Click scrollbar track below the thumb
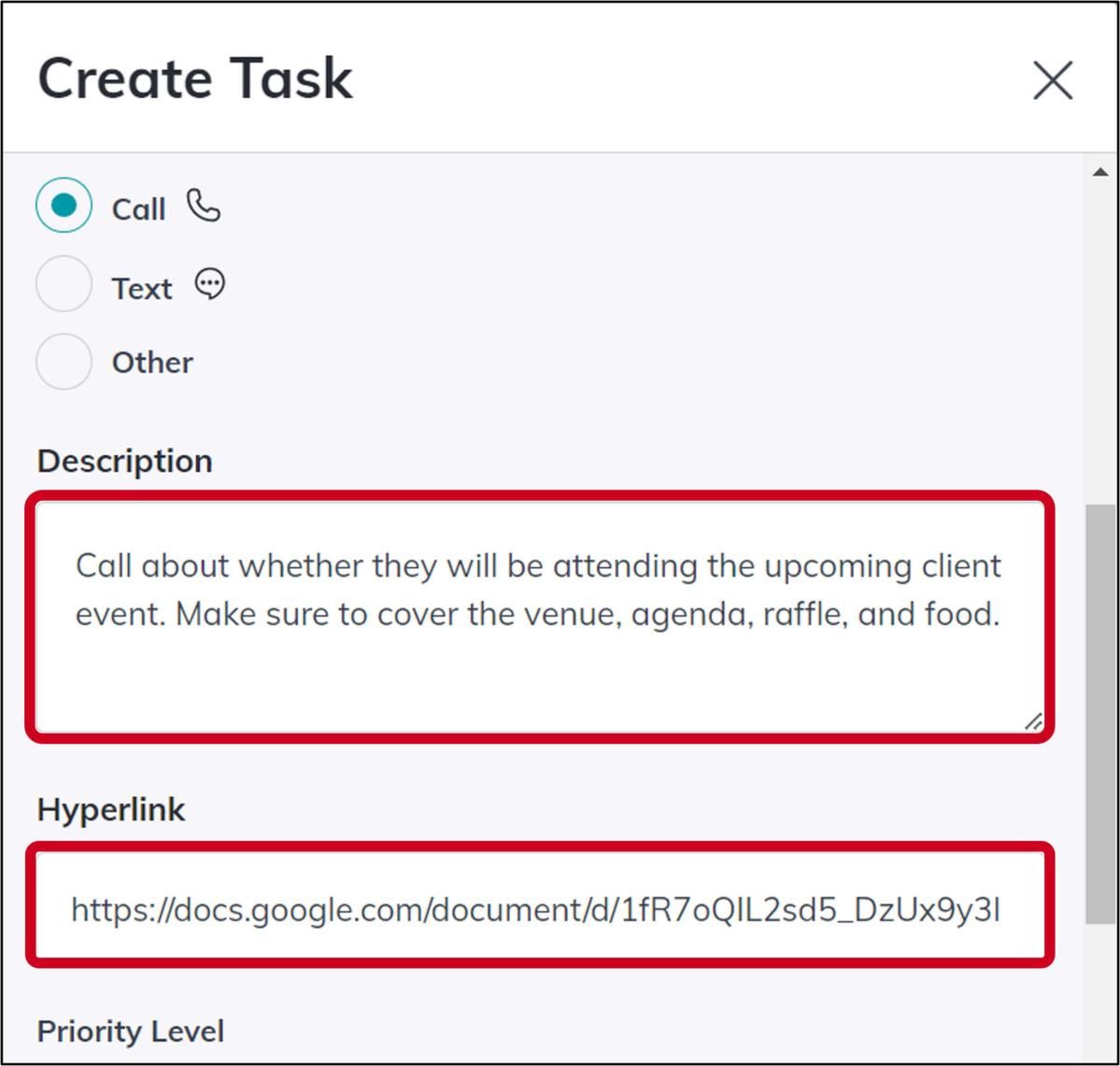The image size is (1120, 1066). (x=1099, y=990)
